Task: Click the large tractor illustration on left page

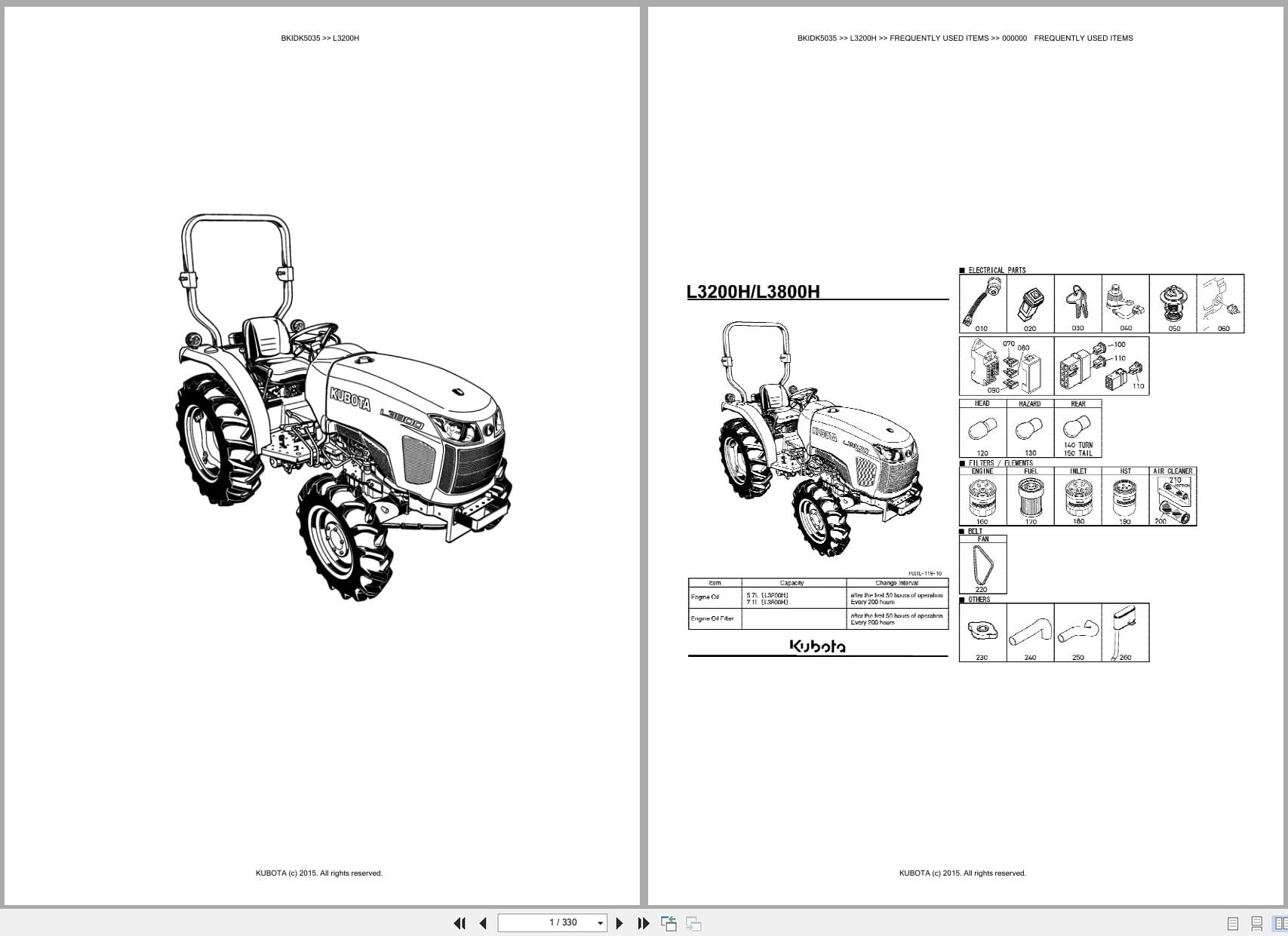Action: pos(344,408)
